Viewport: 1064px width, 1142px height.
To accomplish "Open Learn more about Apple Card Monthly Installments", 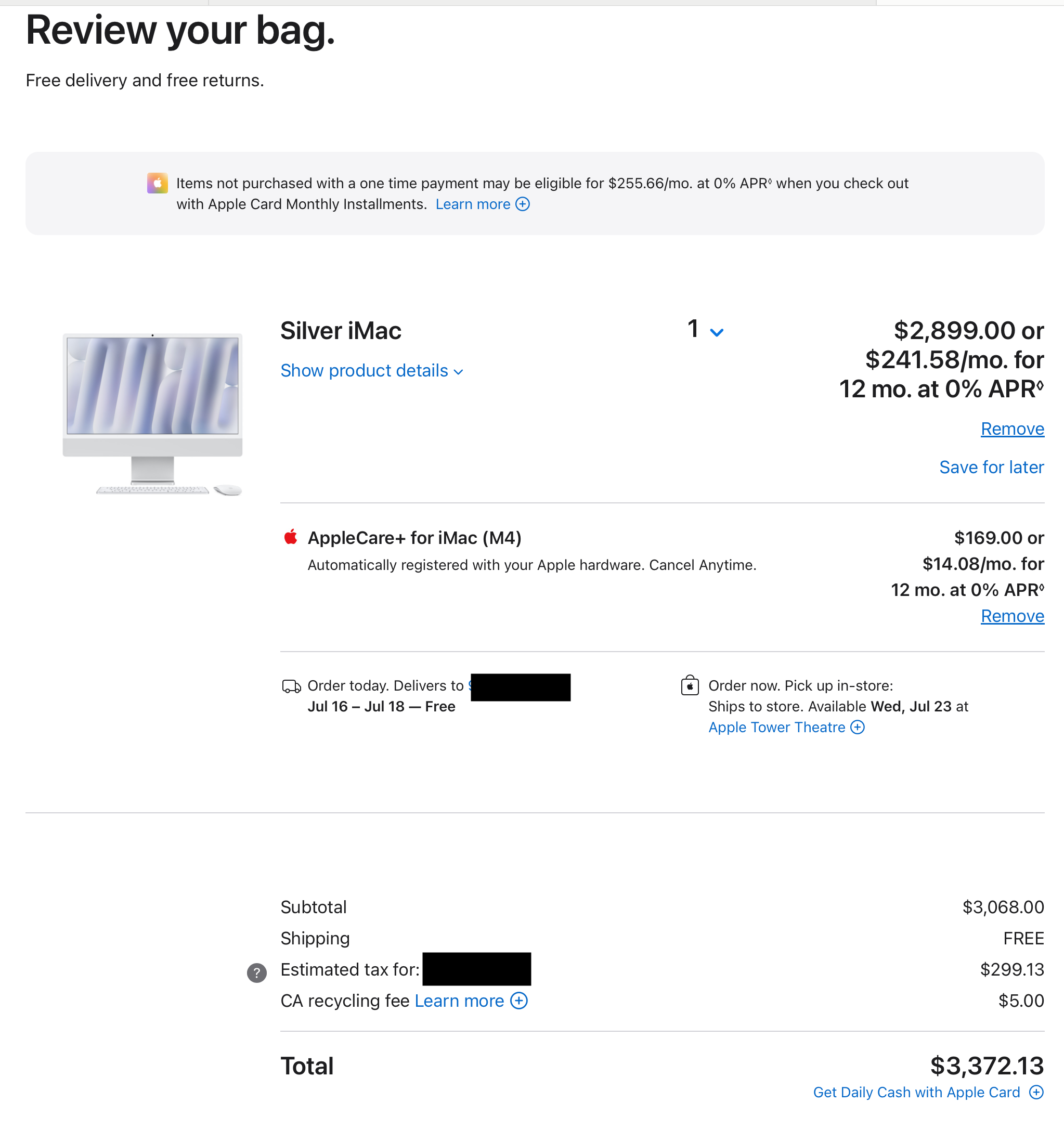I will pyautogui.click(x=472, y=204).
